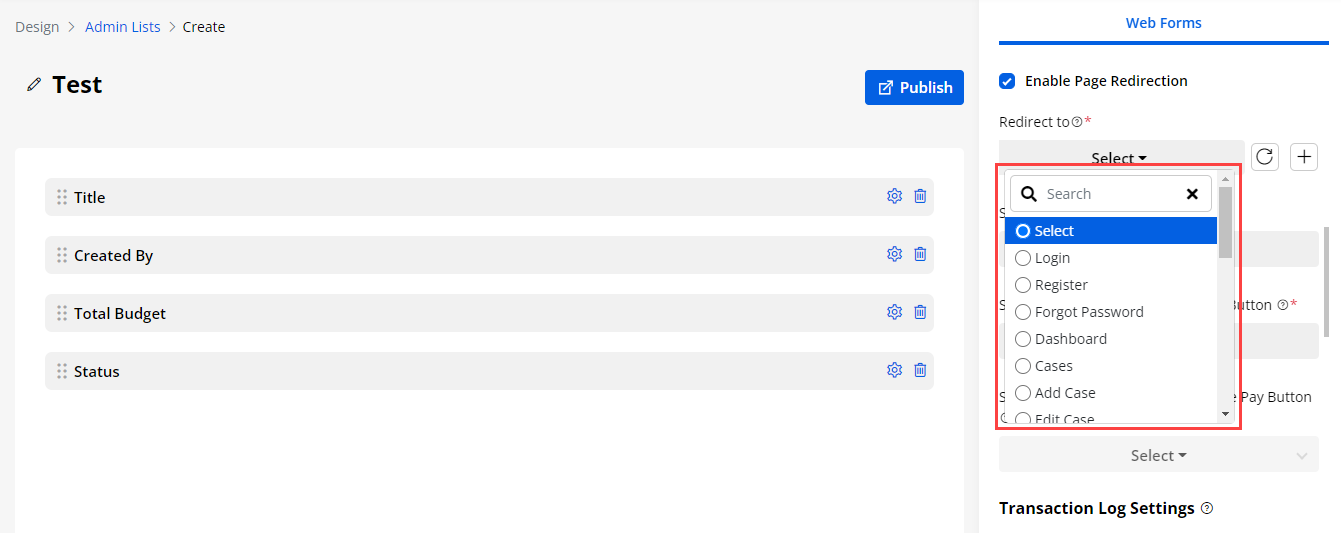Click drag handle on Title row
Image resolution: width=1341 pixels, height=533 pixels.
coord(62,197)
